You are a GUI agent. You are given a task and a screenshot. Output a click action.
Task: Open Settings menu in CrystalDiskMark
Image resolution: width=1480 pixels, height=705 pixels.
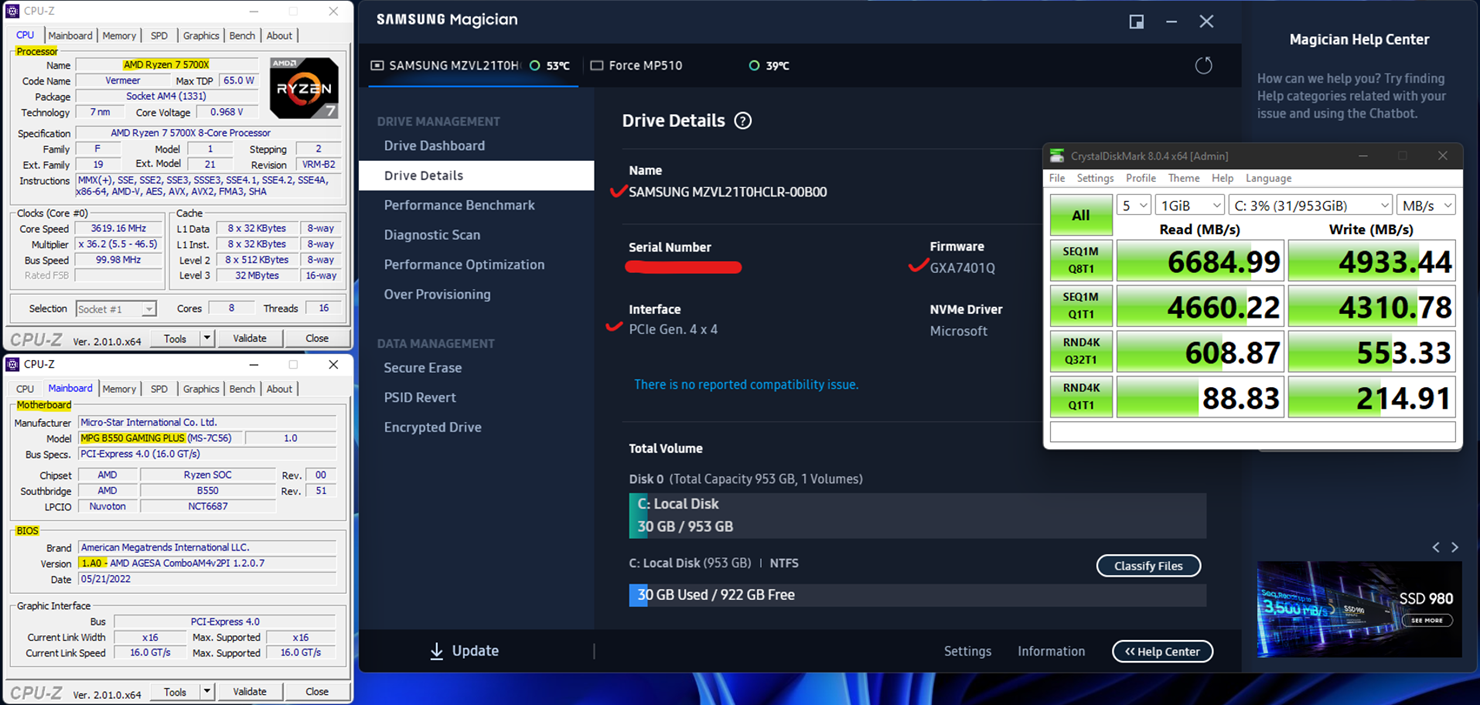coord(1095,178)
